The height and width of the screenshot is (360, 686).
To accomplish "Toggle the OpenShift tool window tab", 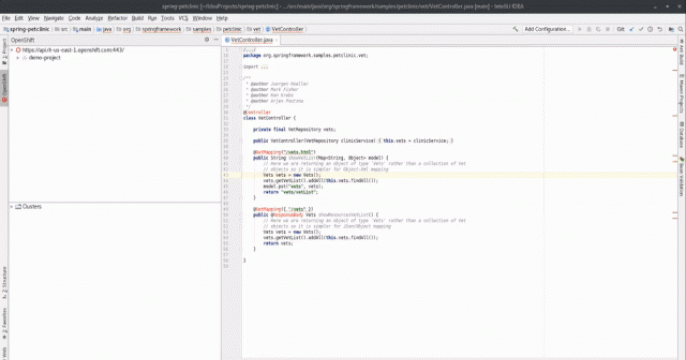I will pyautogui.click(x=4, y=88).
